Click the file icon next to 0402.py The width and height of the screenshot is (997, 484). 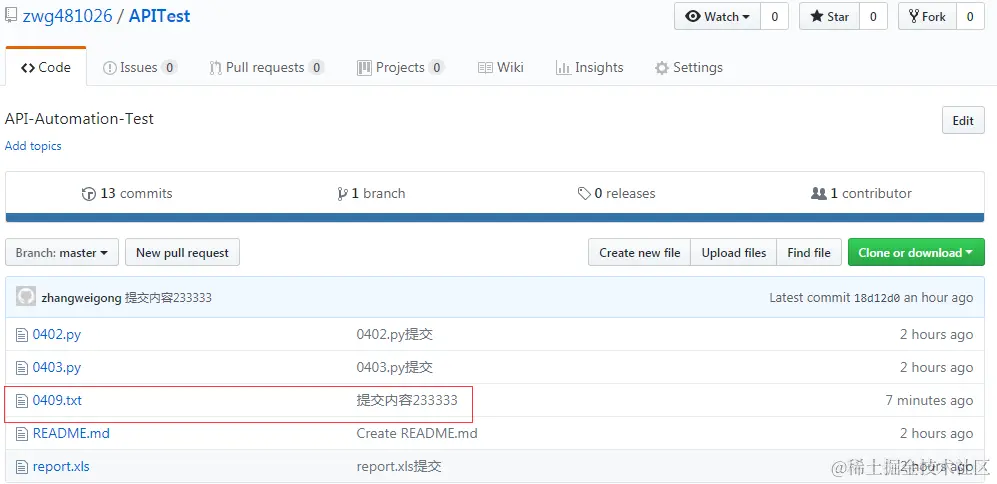pos(22,335)
